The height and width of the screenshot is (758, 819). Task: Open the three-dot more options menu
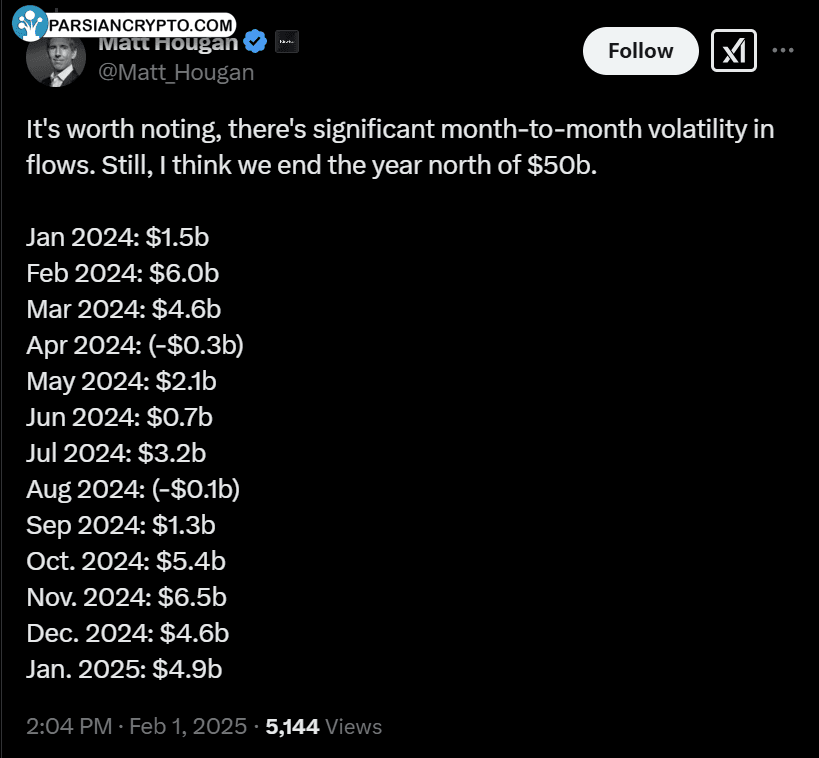coord(783,50)
